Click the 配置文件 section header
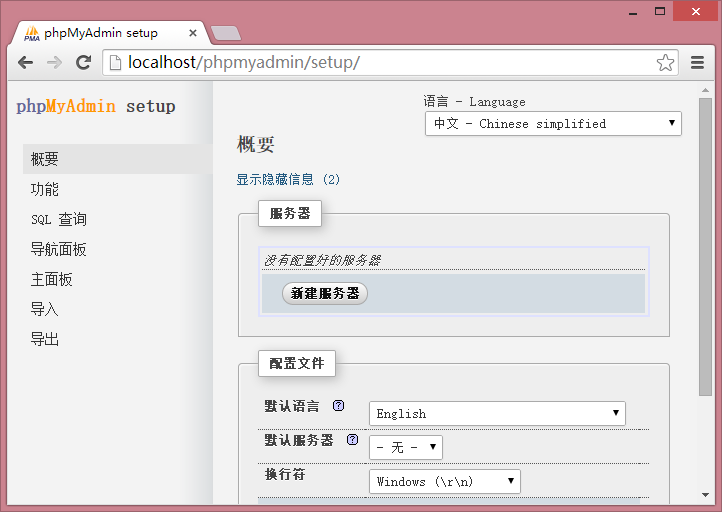 coord(297,363)
